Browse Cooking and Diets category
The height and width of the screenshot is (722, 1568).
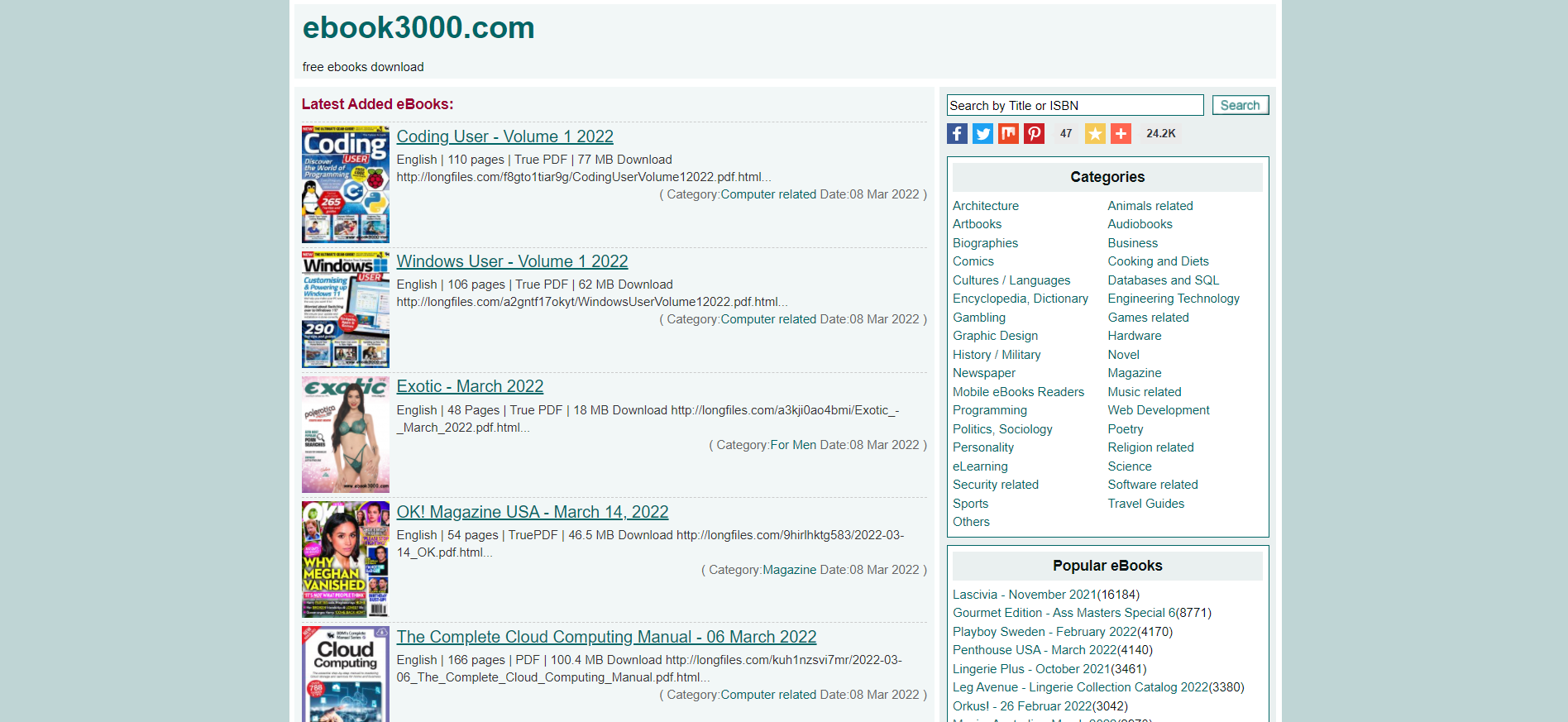pos(1158,261)
